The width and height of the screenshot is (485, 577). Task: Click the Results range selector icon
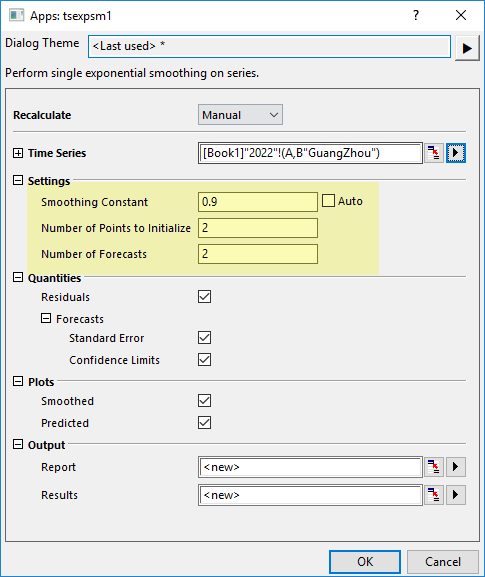tap(434, 495)
